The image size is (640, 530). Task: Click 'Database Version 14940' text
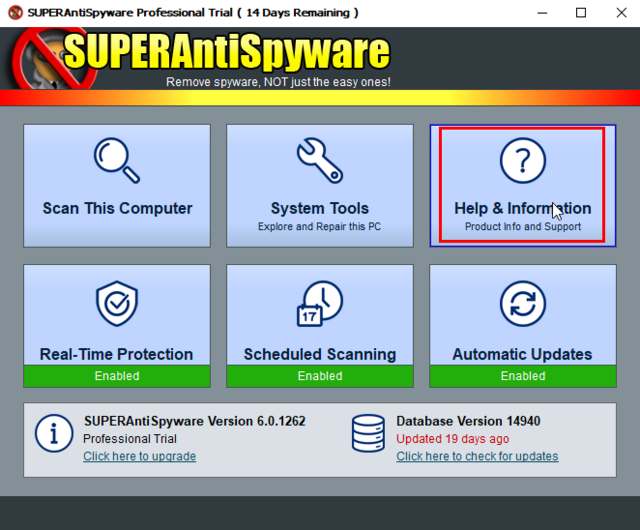pos(468,421)
